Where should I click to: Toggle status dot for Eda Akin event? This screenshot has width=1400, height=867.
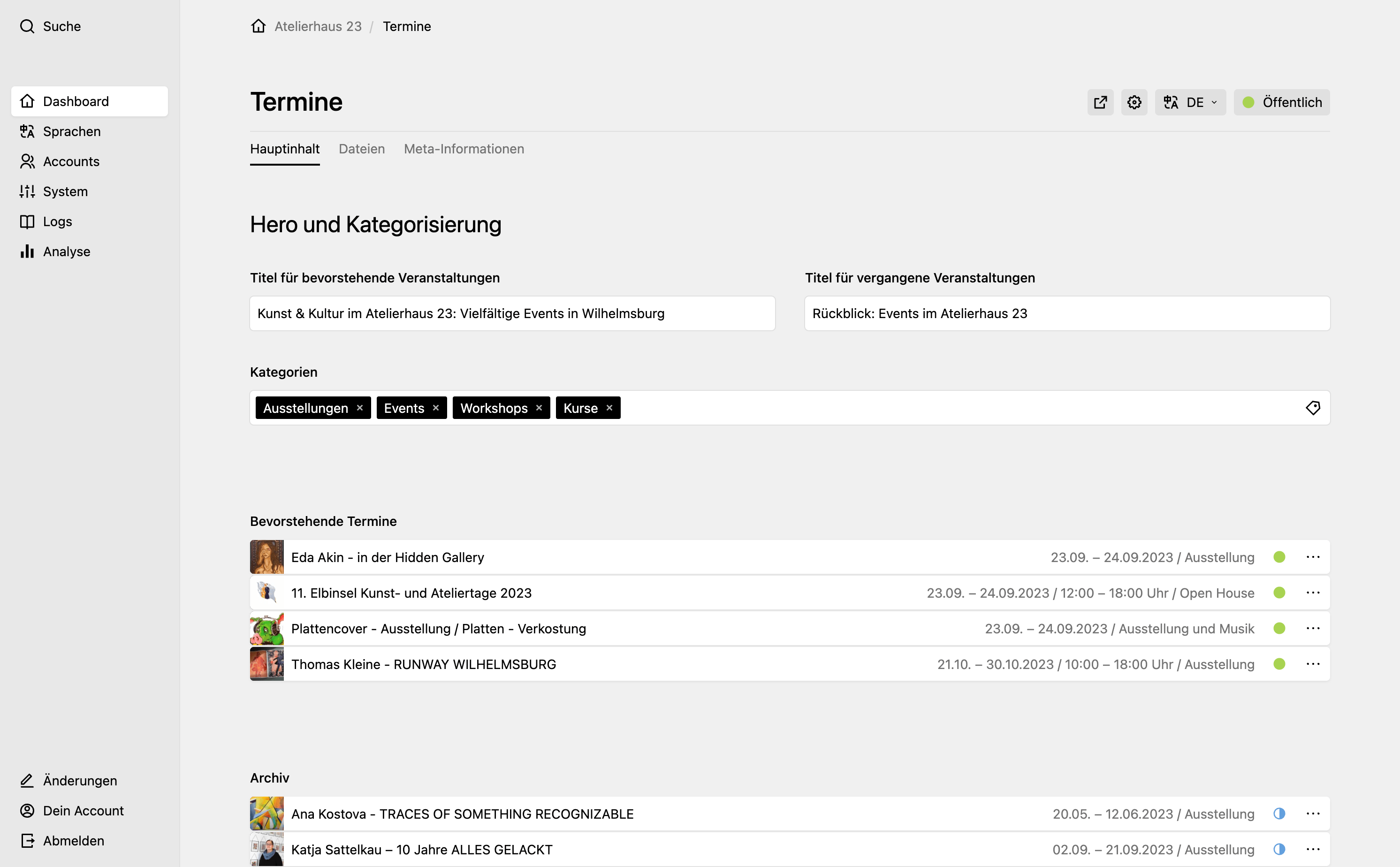1279,557
